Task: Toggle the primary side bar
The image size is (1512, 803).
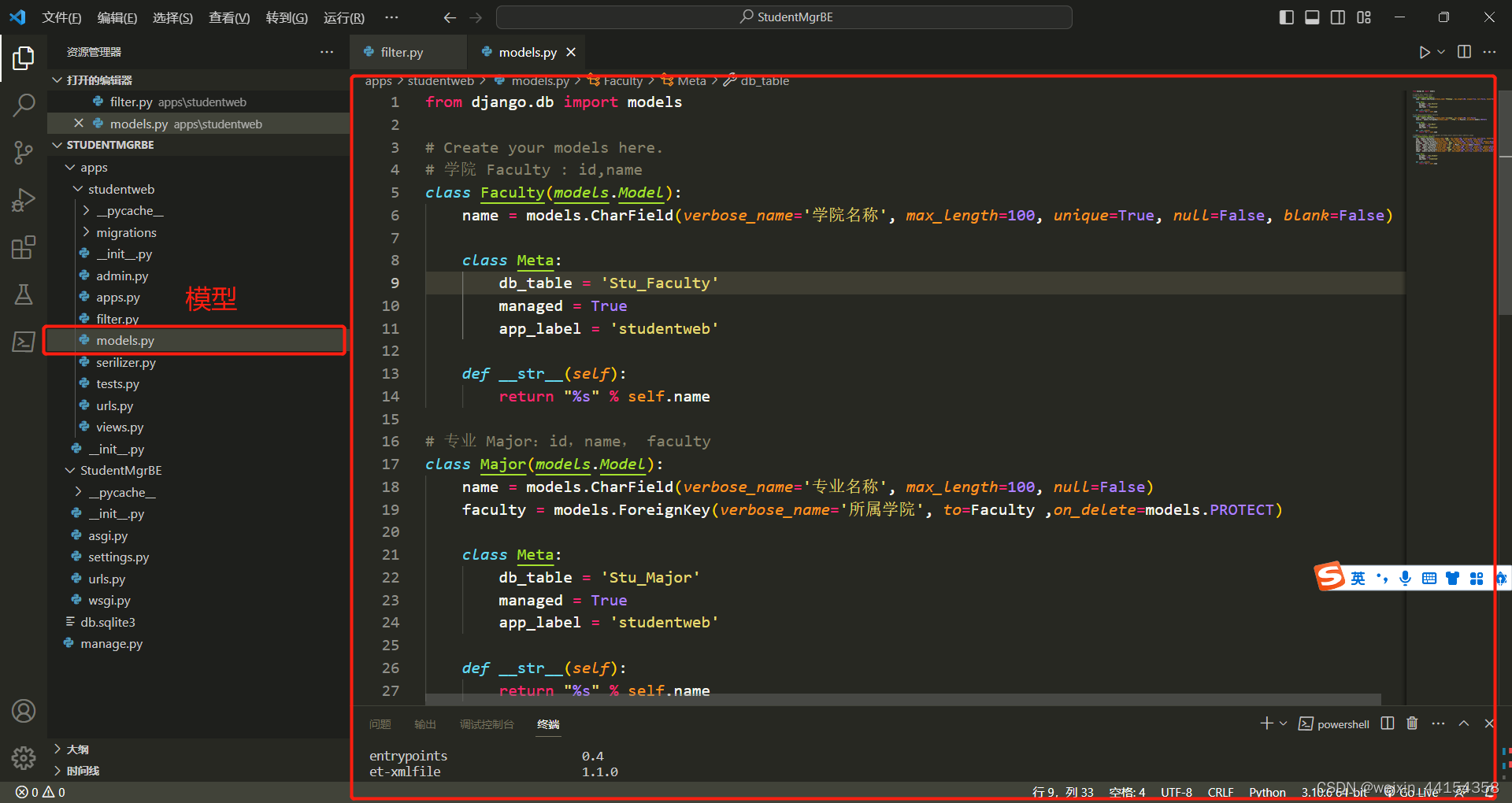Action: point(1286,17)
